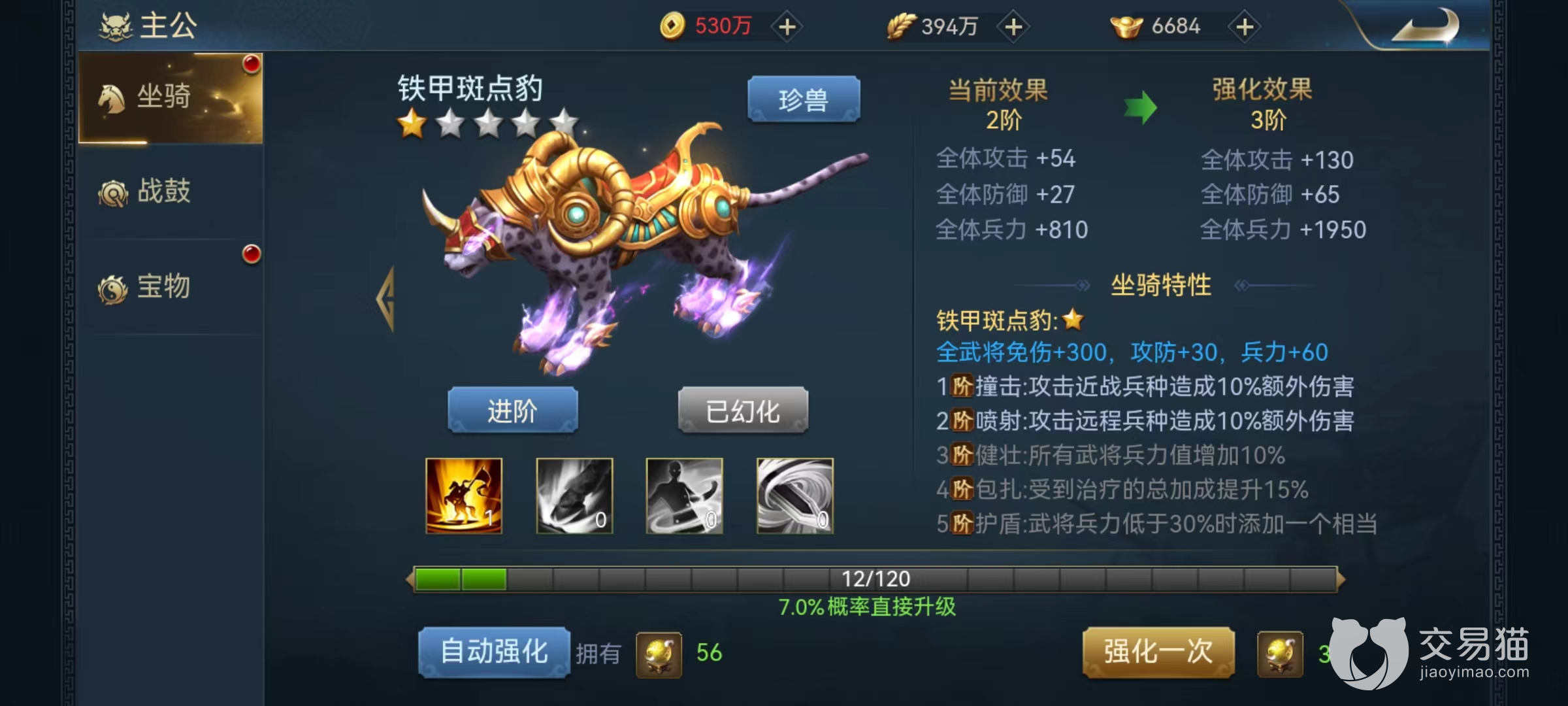
Task: Add ingots with the plus icon beside 6684
Action: coord(1245,27)
